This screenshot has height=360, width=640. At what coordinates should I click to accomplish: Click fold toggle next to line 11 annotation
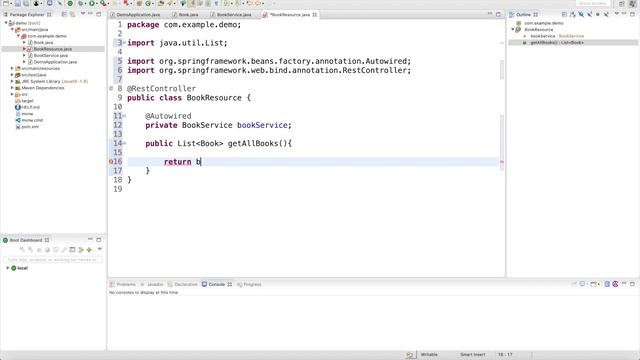pyautogui.click(x=124, y=116)
